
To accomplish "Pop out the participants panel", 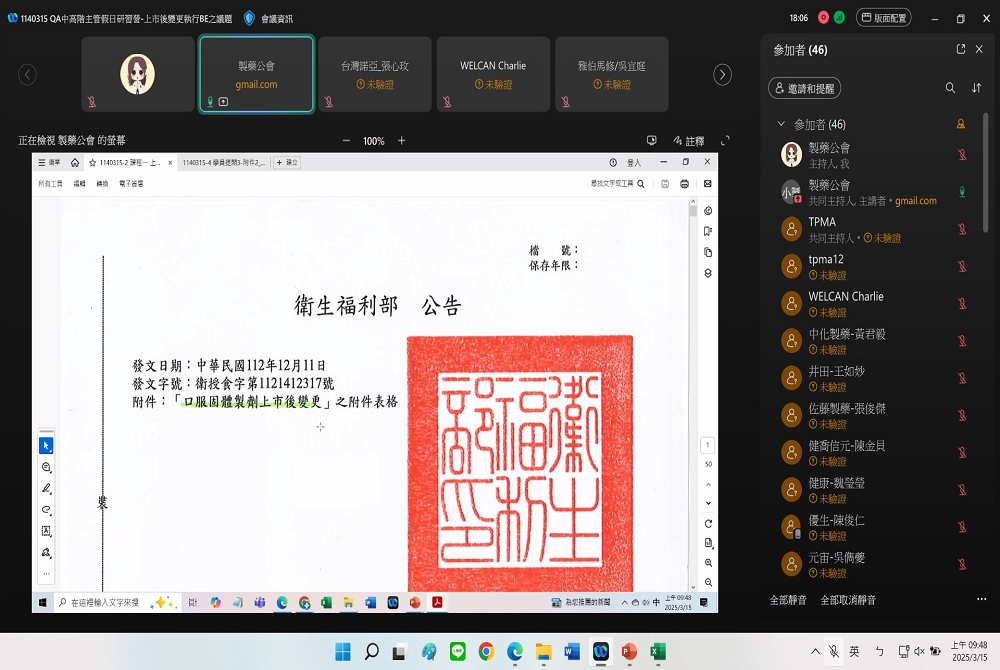I will pos(961,49).
